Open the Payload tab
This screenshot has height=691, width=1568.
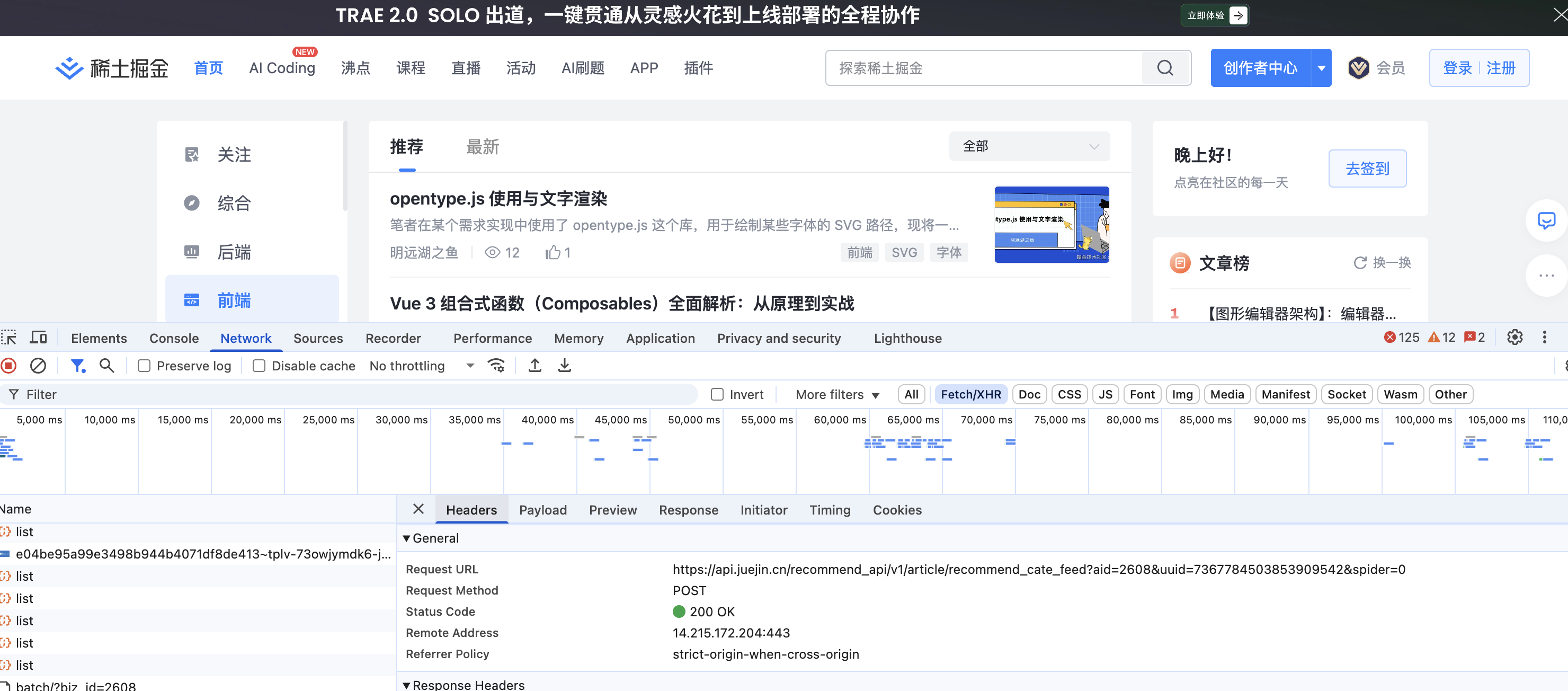click(x=542, y=510)
